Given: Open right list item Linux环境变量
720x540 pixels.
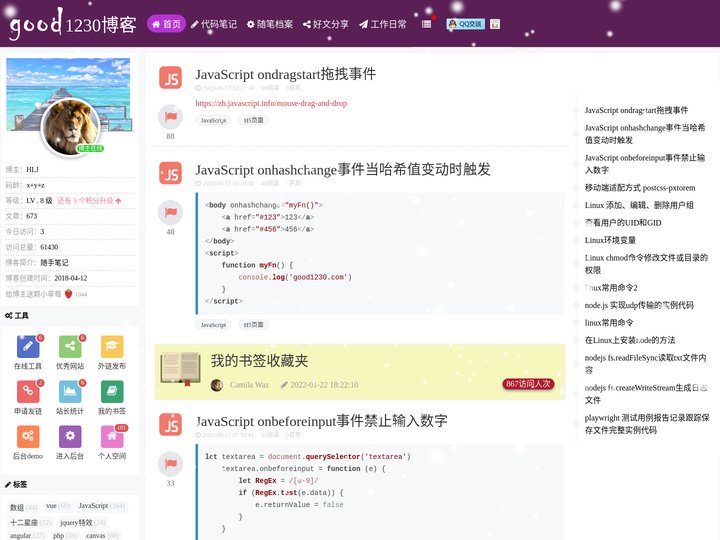Looking at the screenshot, I should tap(610, 240).
